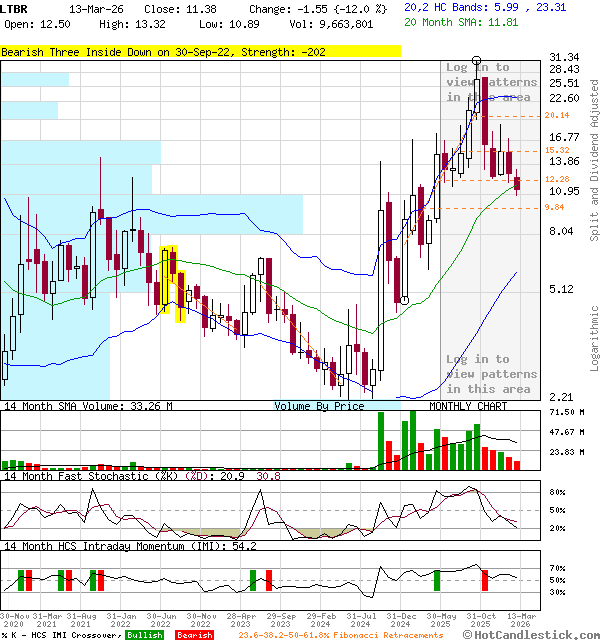The image size is (600, 640).
Task: Open the HotCandlestick.com link
Action: point(531,635)
